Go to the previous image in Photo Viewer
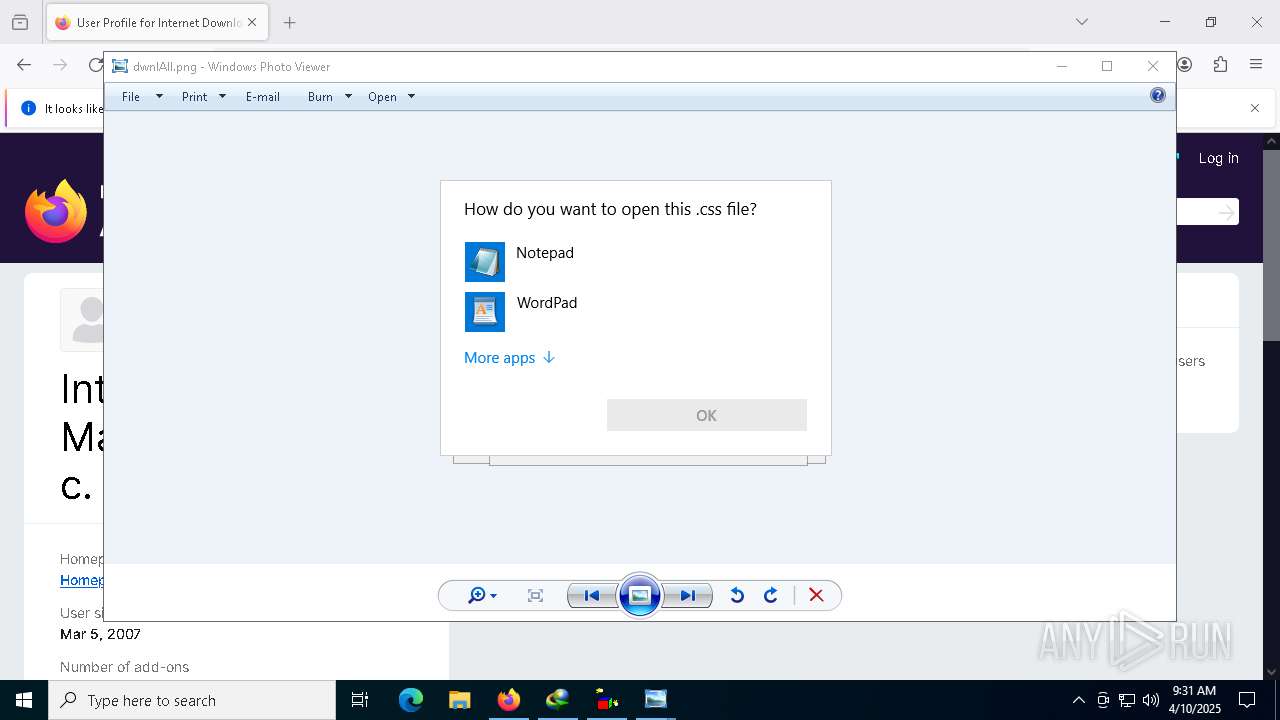 coord(591,595)
